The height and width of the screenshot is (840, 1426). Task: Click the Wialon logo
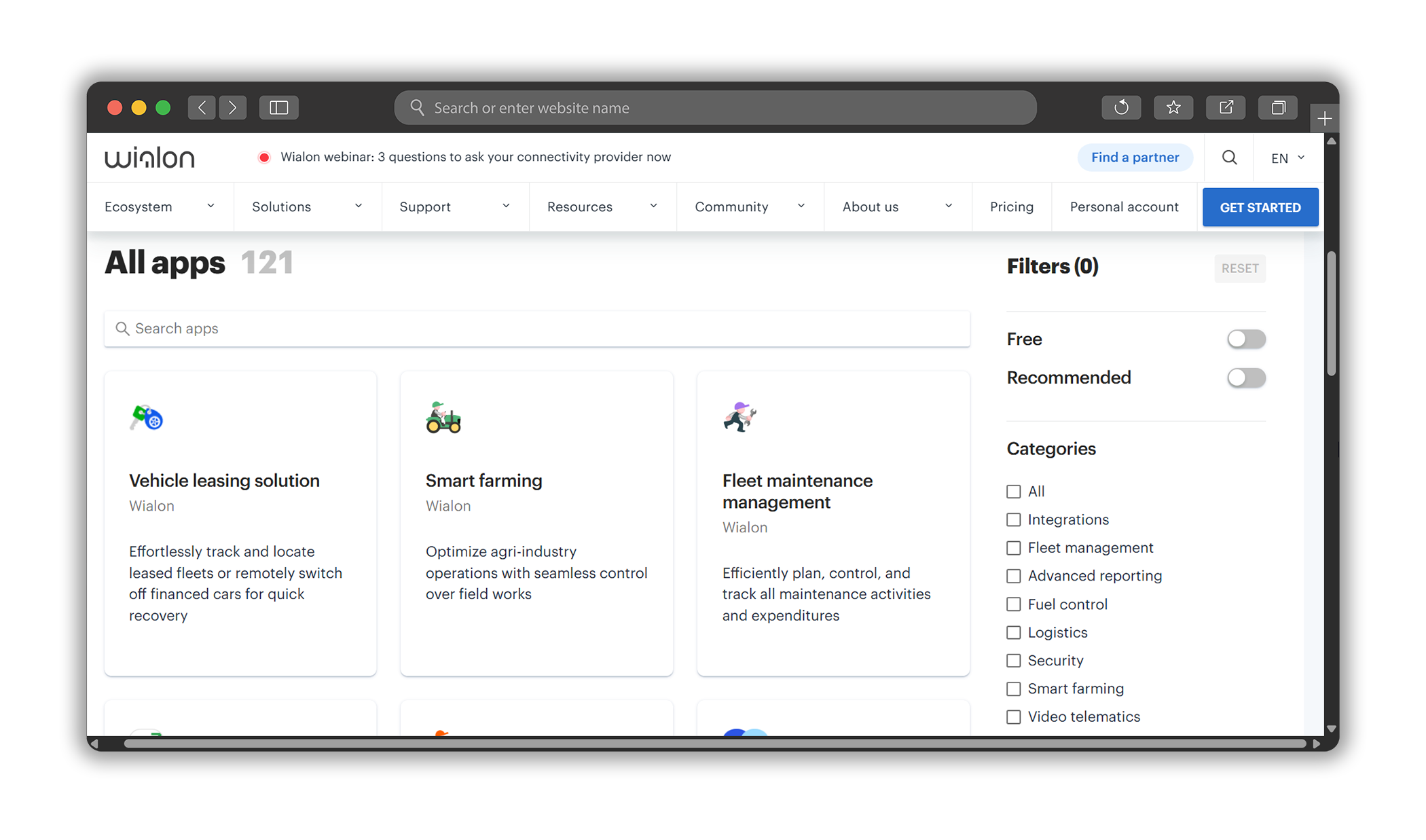pos(149,158)
